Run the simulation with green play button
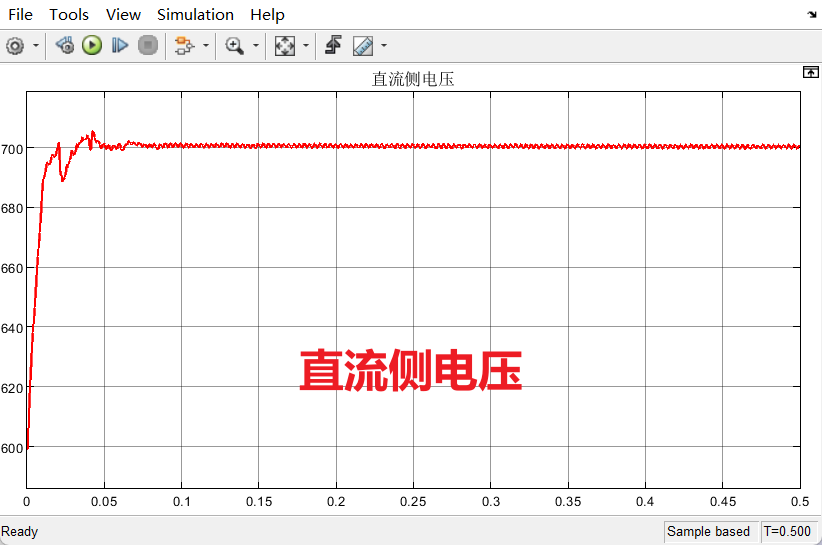Screen dimensions: 822x545 92,45
